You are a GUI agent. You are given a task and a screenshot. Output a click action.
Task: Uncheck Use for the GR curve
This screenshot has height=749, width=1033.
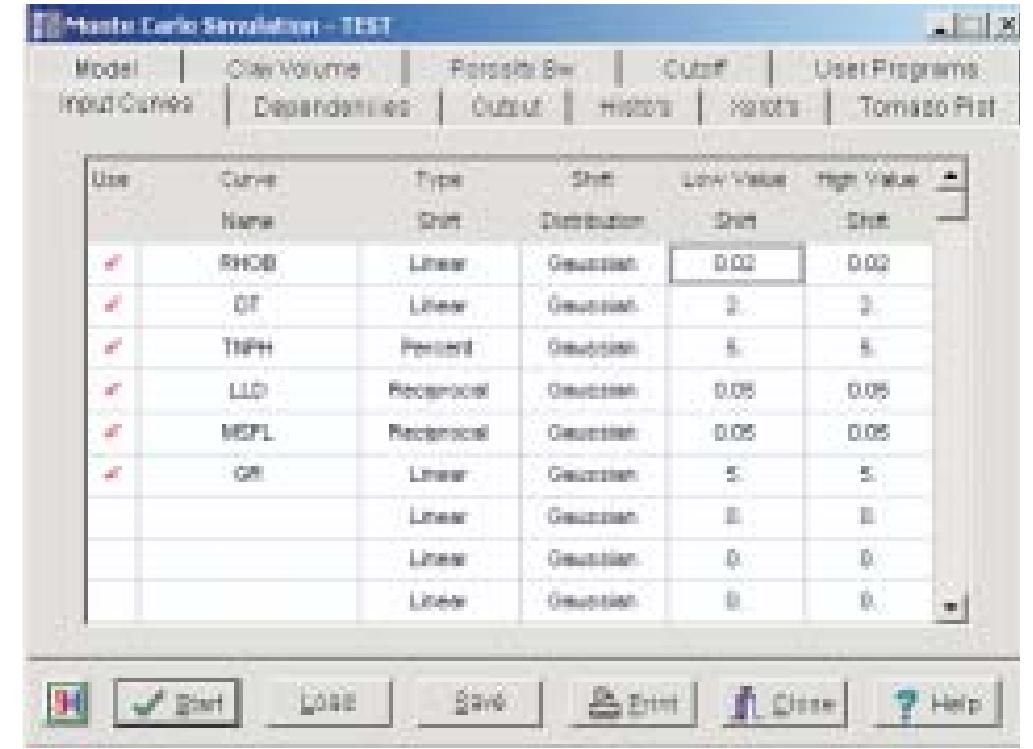click(x=113, y=474)
